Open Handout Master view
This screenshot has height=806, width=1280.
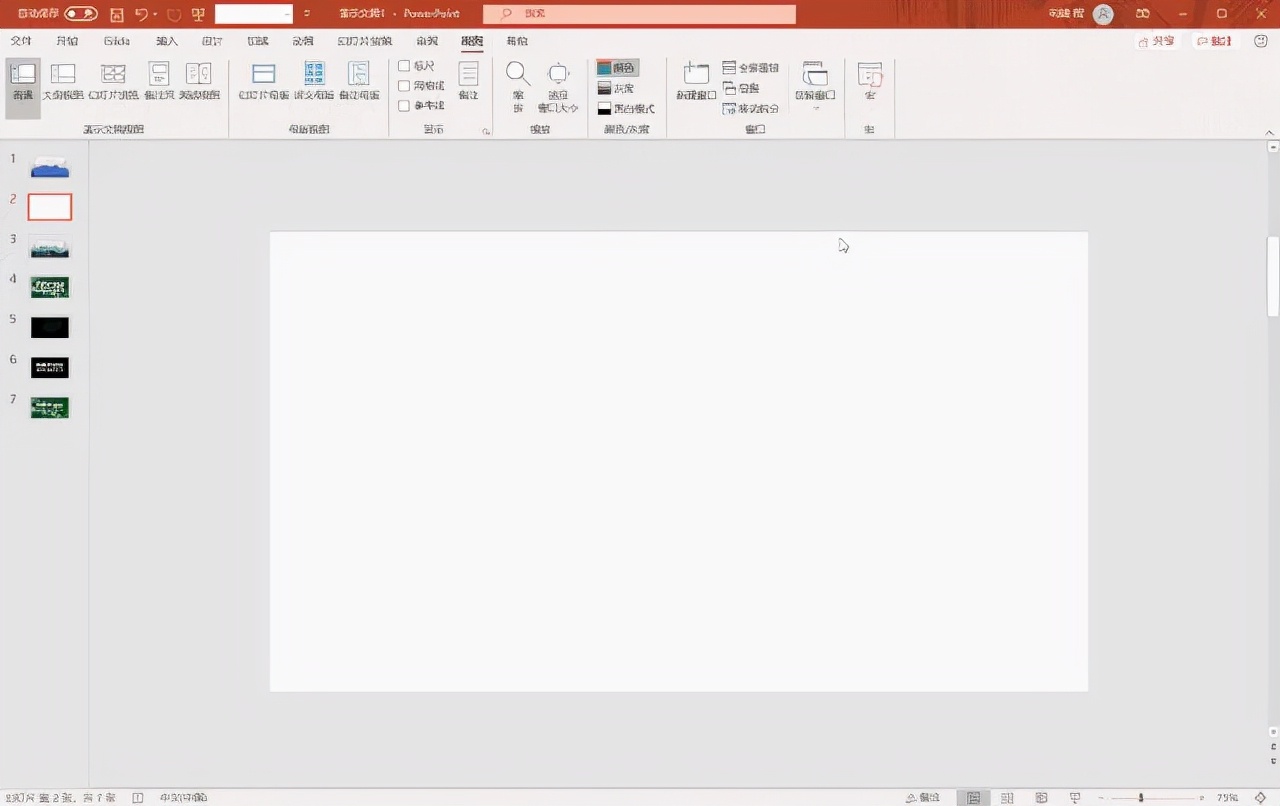point(314,82)
